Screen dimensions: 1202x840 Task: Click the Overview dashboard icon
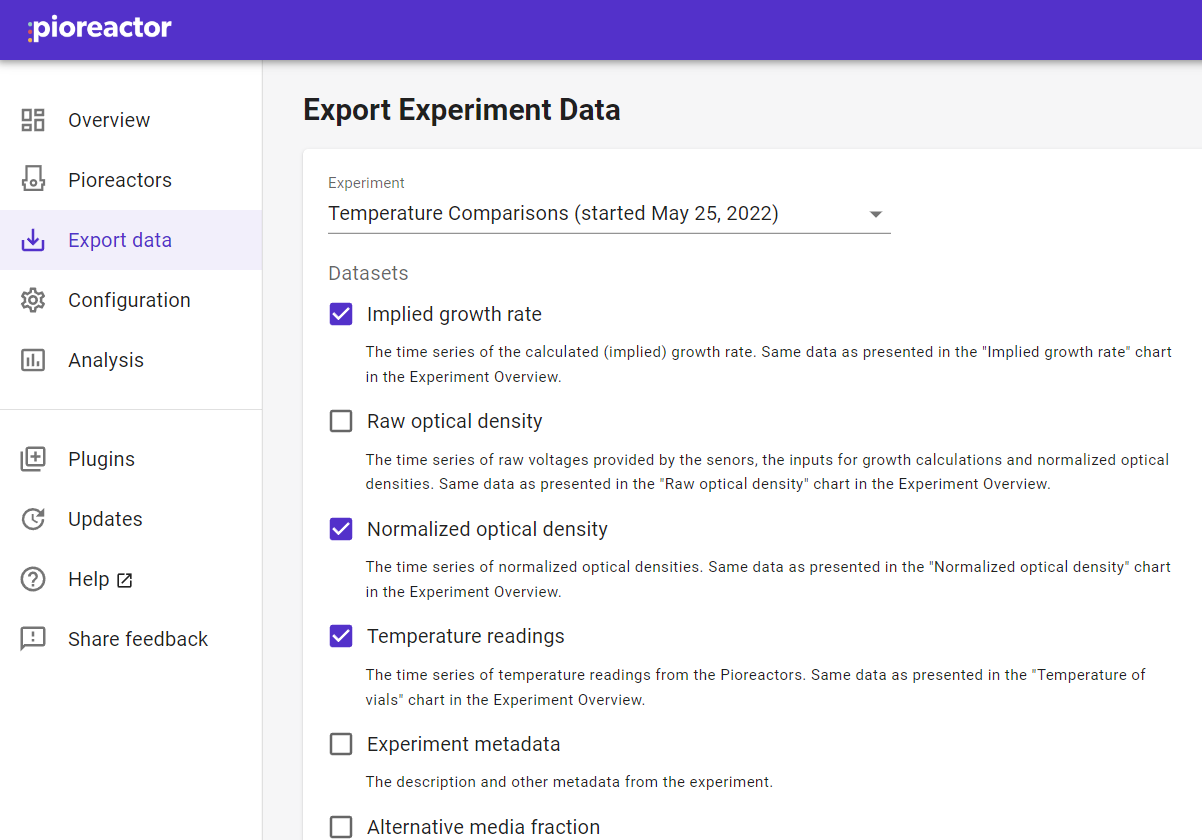pos(33,120)
